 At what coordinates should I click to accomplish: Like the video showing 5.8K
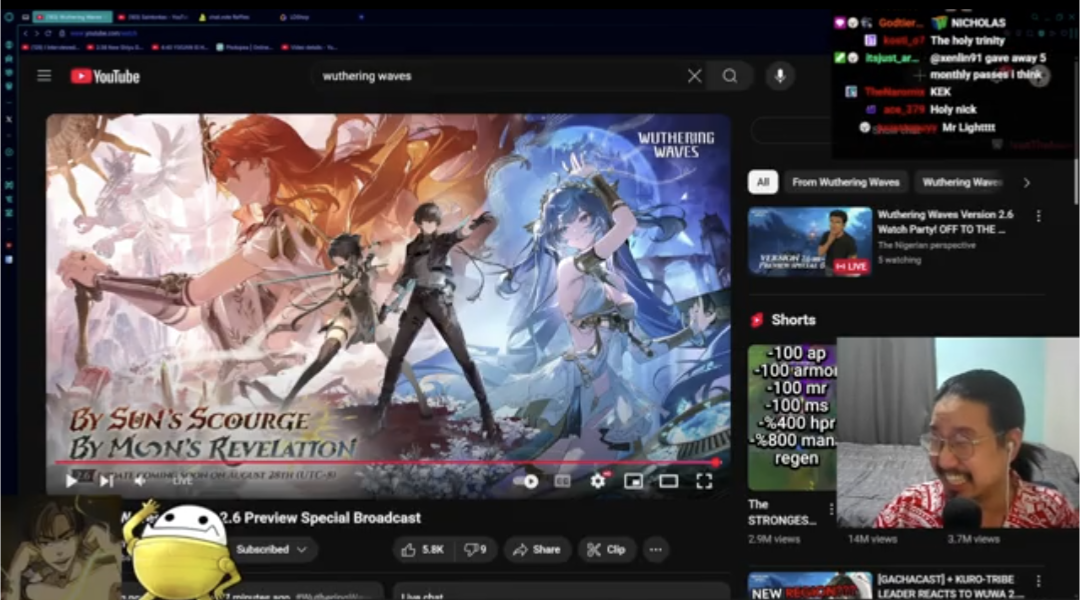424,550
